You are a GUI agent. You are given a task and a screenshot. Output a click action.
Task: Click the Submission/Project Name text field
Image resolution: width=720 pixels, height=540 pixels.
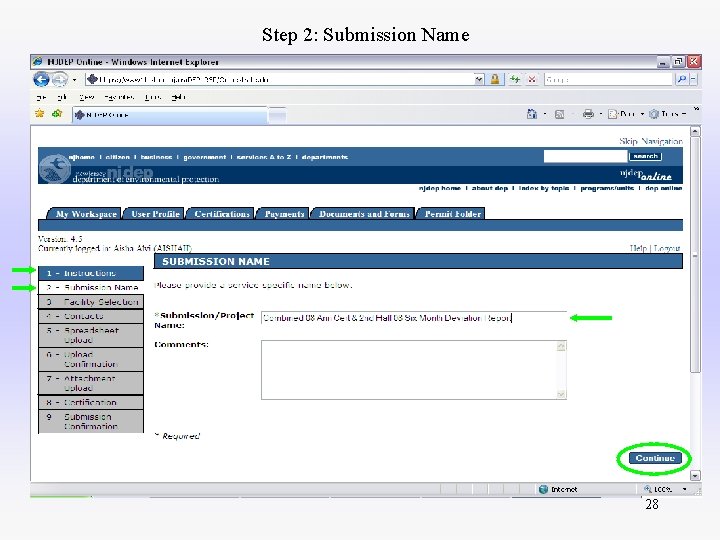click(x=414, y=318)
